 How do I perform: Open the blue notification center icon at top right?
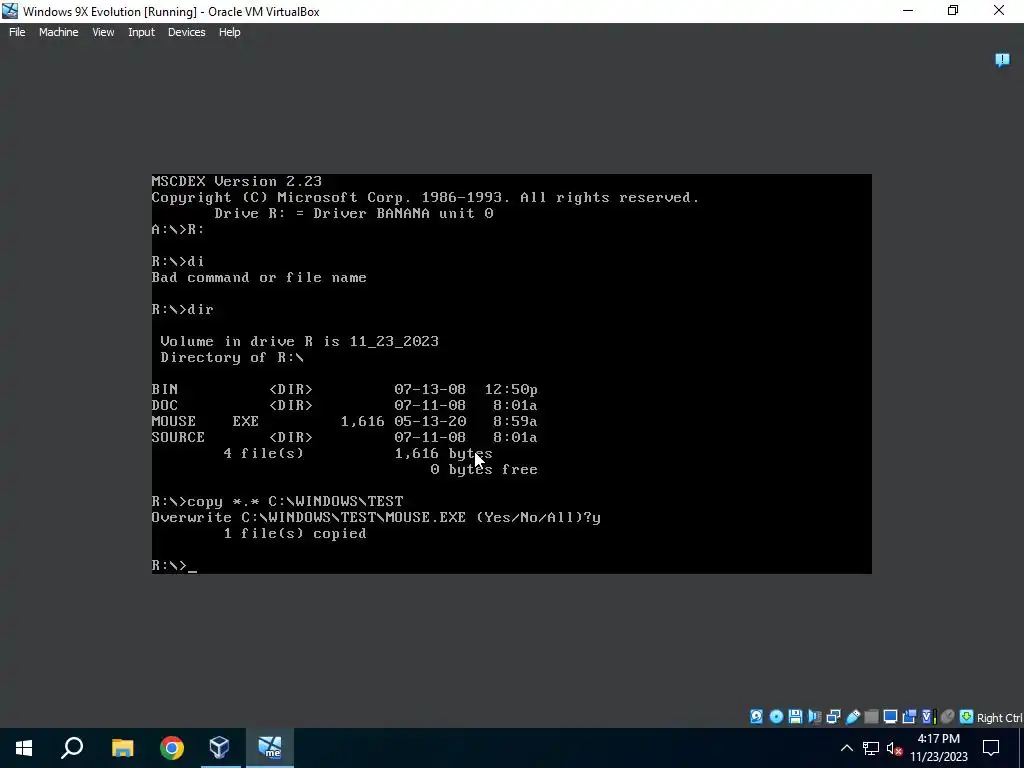(1002, 60)
